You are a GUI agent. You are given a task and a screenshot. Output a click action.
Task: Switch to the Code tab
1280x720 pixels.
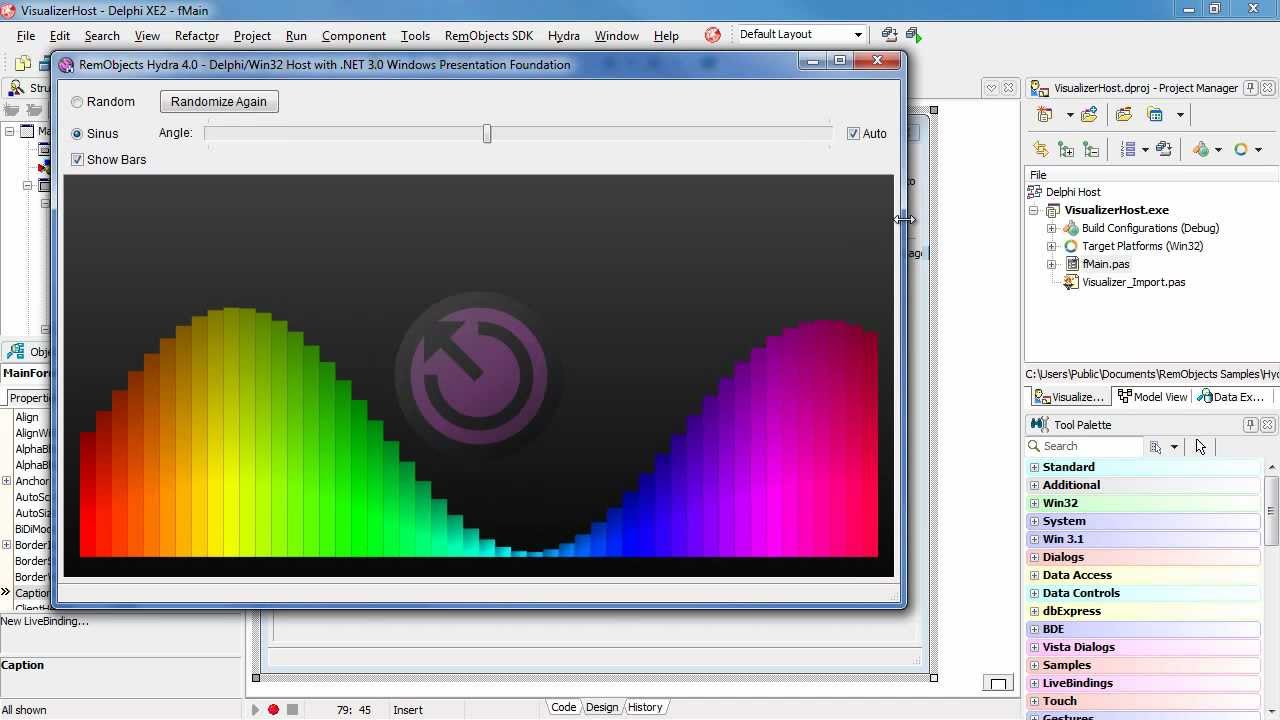(x=564, y=707)
